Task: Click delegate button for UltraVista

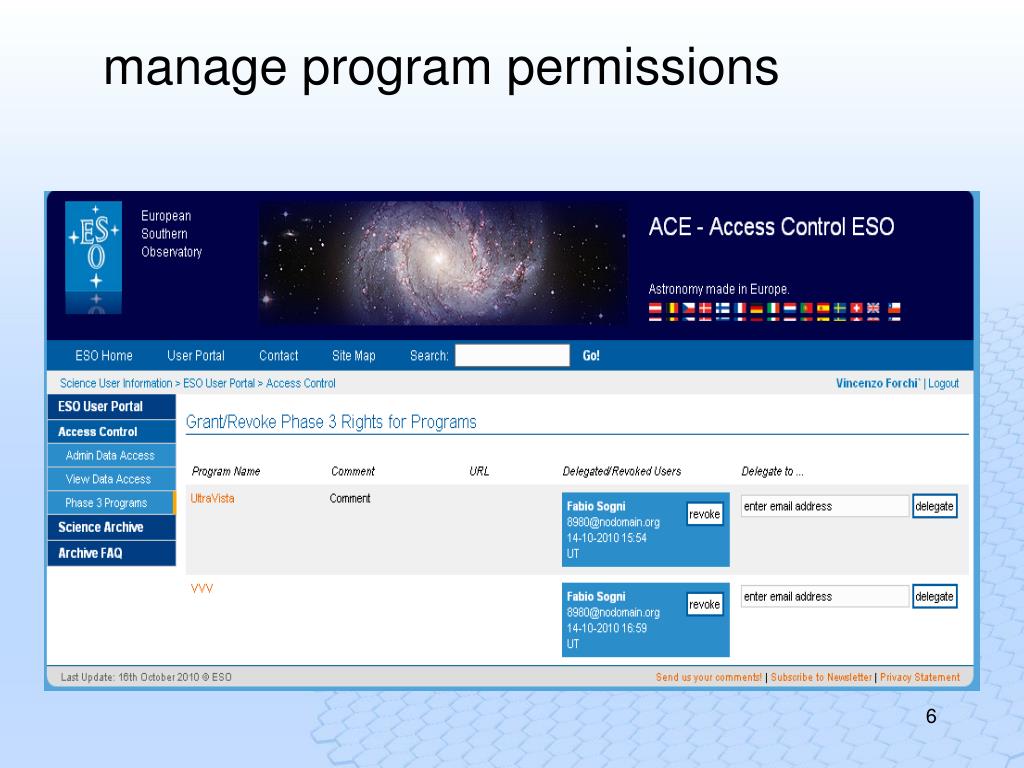Action: tap(935, 506)
